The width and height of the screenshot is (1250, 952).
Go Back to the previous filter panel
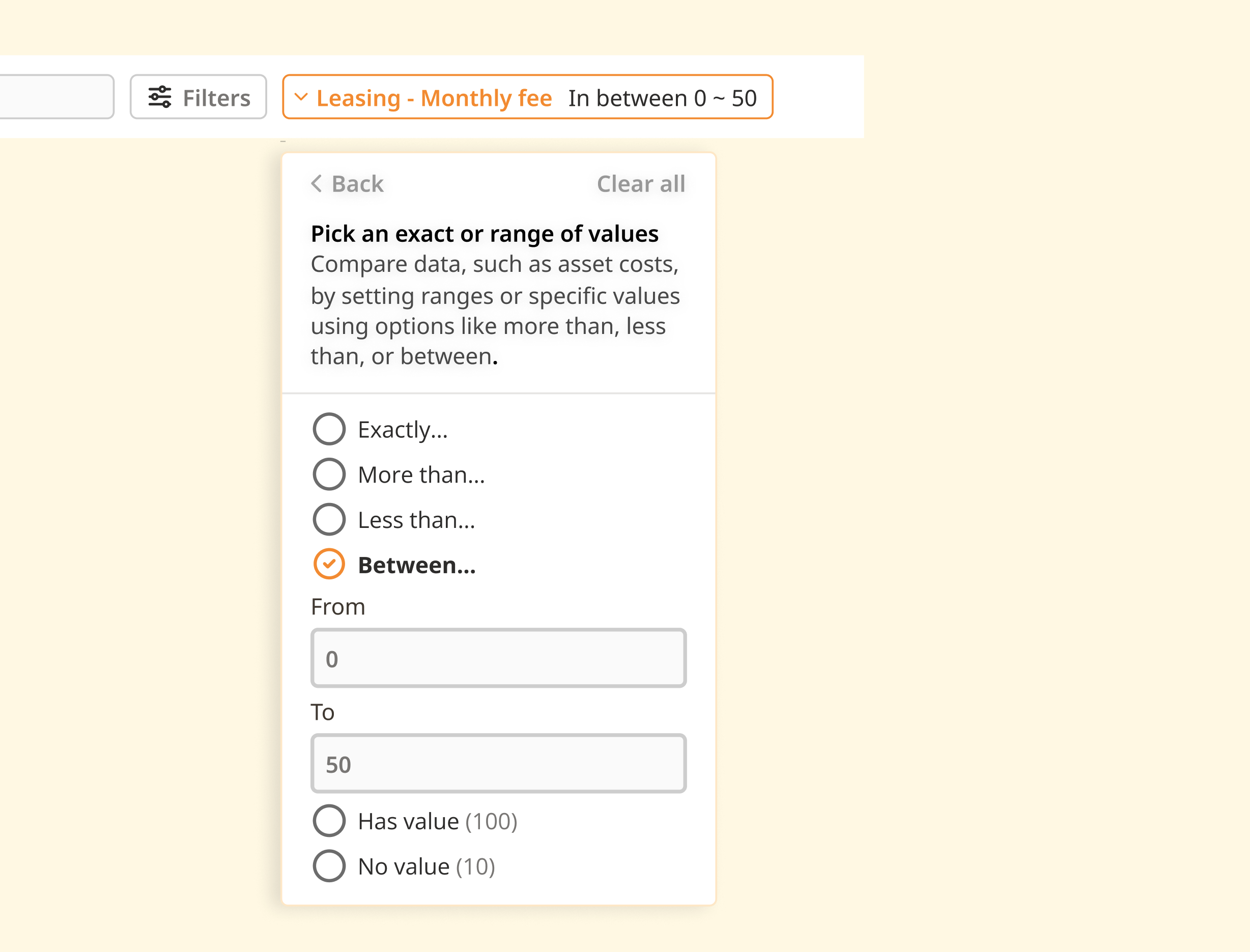(x=357, y=184)
